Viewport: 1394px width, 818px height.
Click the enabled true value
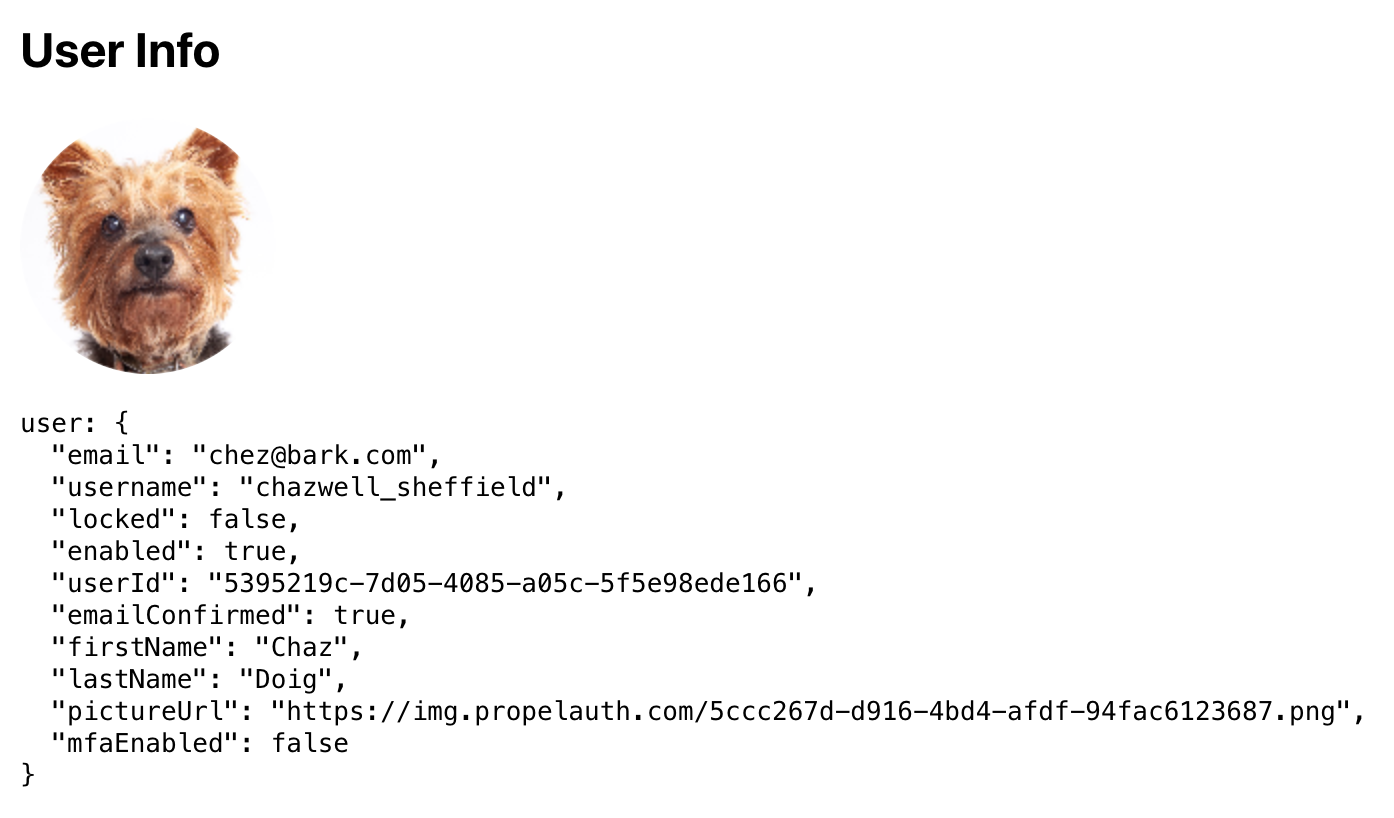255,552
